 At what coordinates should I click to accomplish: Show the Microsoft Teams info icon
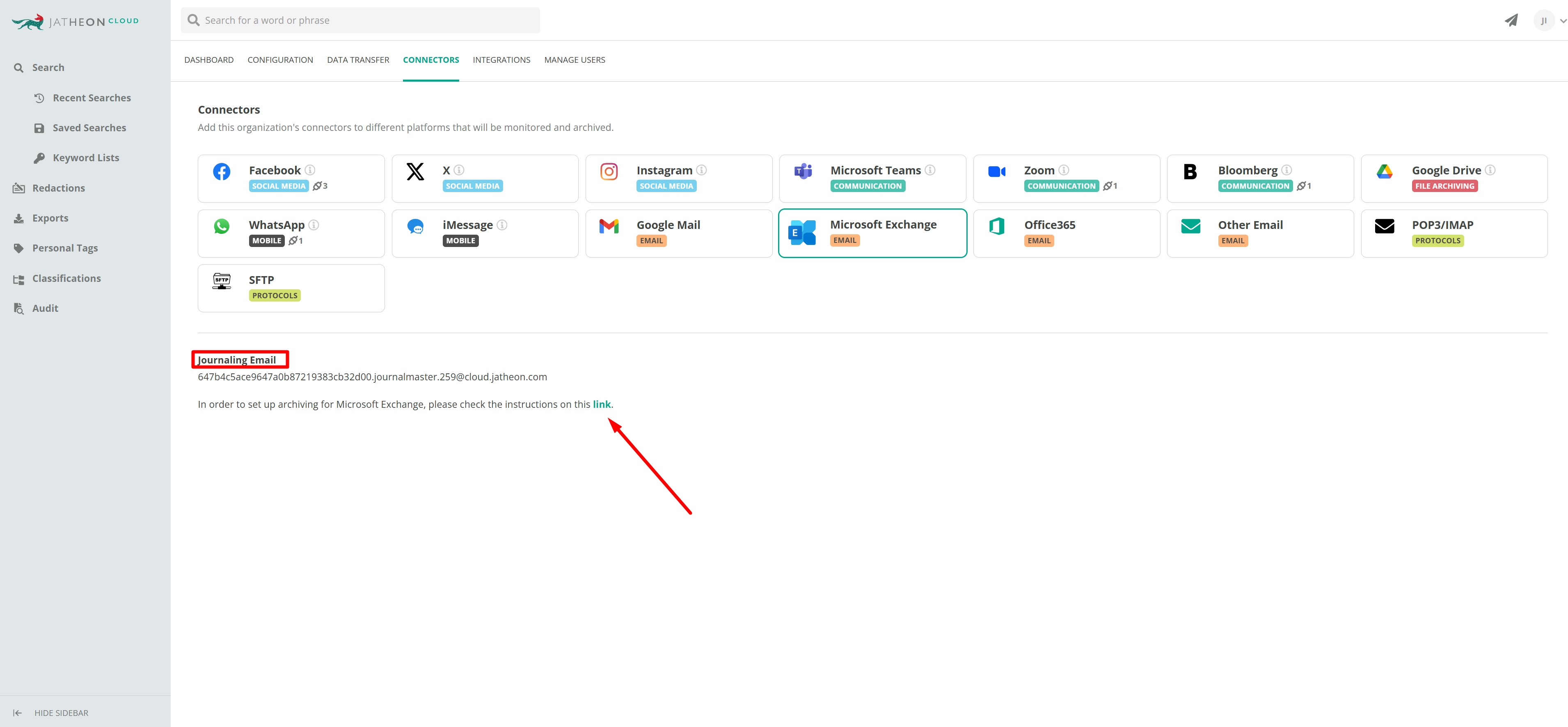pos(930,170)
